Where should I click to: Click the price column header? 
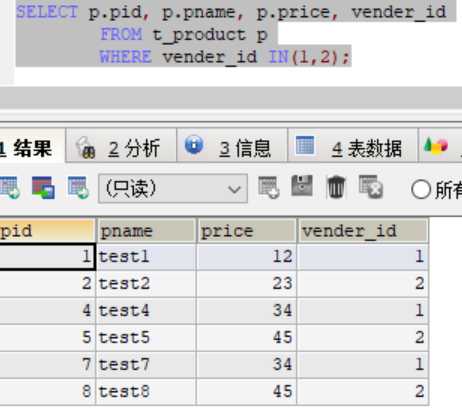247,231
